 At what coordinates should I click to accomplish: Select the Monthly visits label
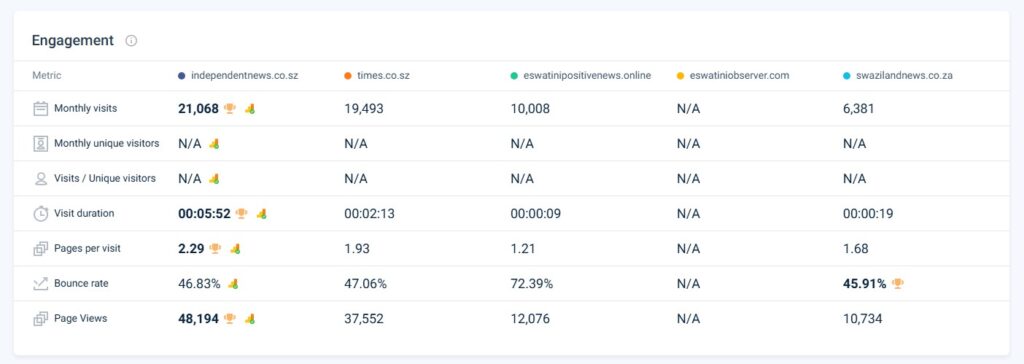(86, 108)
